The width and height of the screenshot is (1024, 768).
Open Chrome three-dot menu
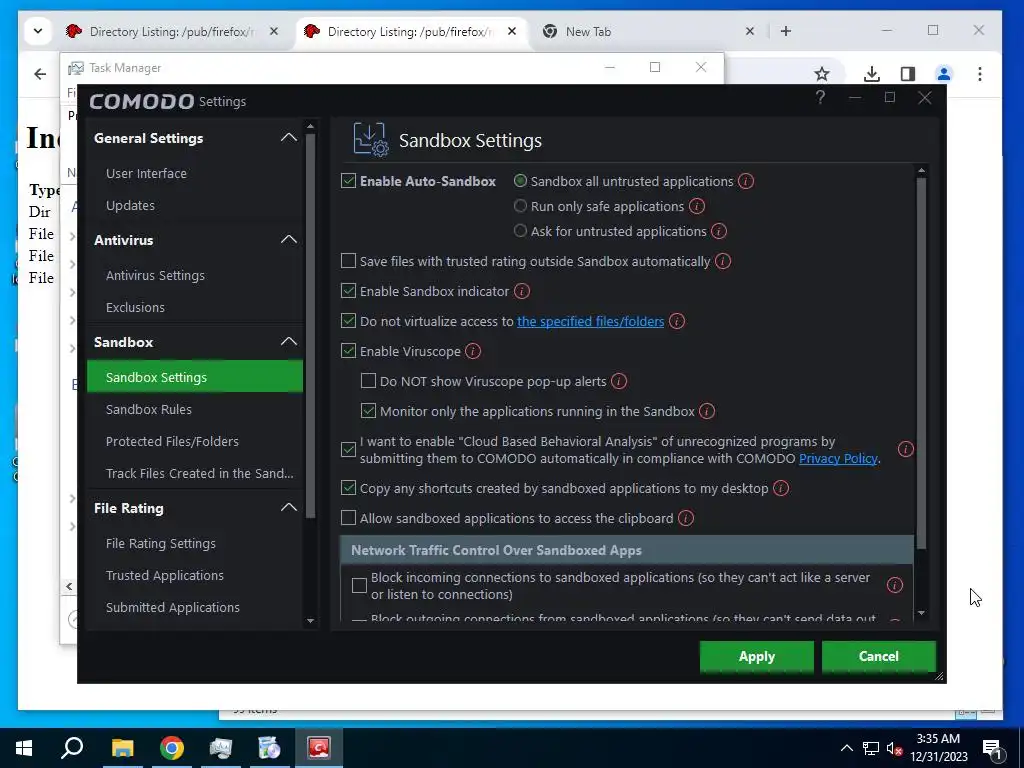tap(980, 74)
